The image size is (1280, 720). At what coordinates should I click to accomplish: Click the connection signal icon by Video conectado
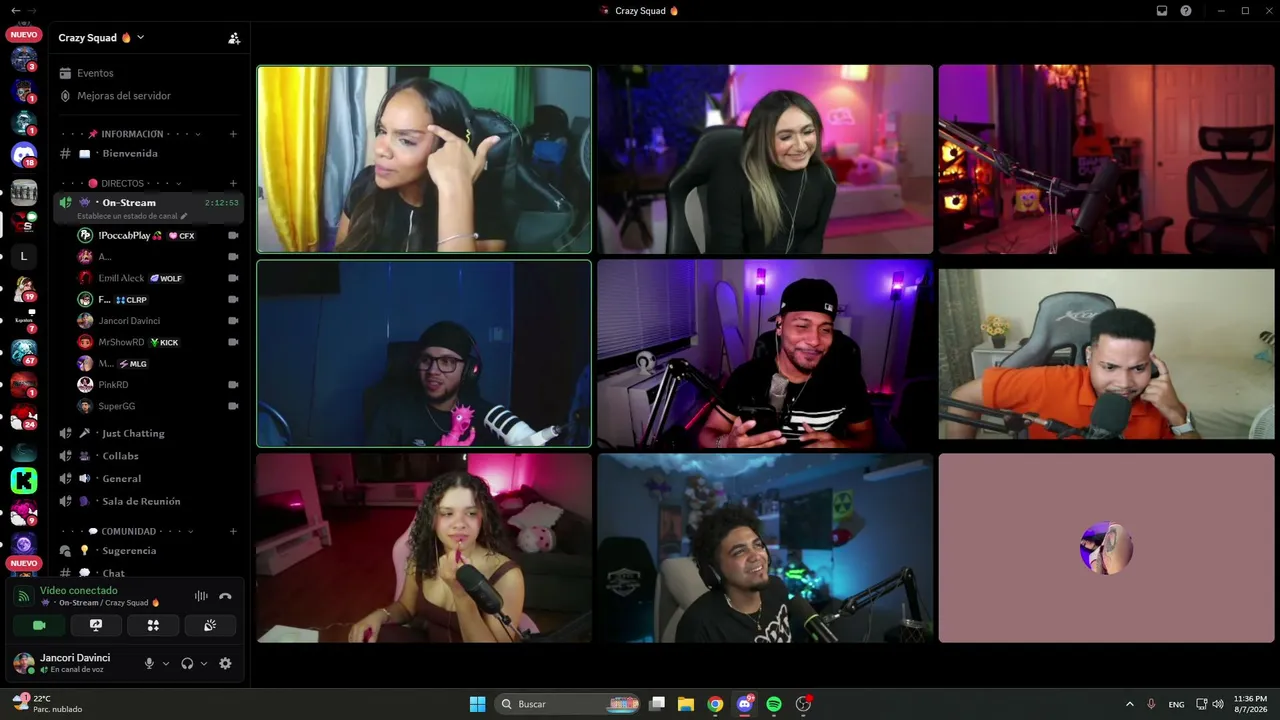coord(24,596)
